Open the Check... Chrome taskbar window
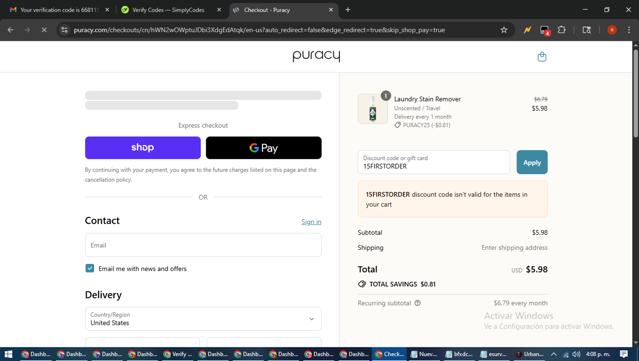The height and width of the screenshot is (361, 639). (390, 354)
